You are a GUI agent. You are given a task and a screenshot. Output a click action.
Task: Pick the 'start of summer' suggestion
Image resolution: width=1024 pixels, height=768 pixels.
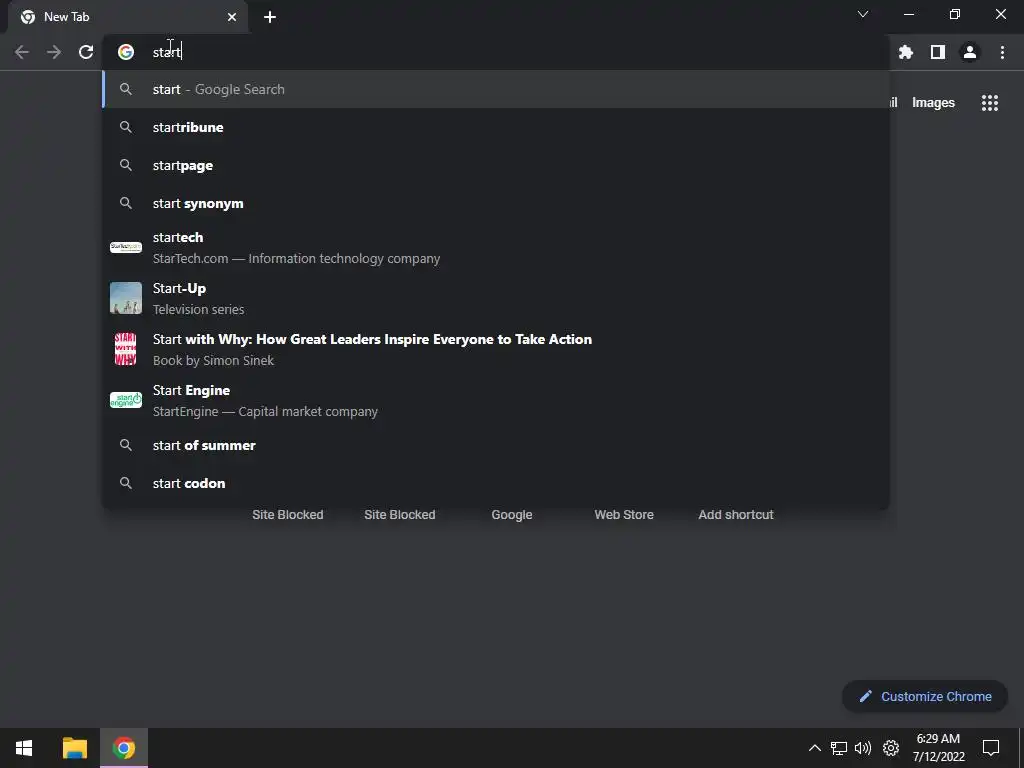(496, 445)
